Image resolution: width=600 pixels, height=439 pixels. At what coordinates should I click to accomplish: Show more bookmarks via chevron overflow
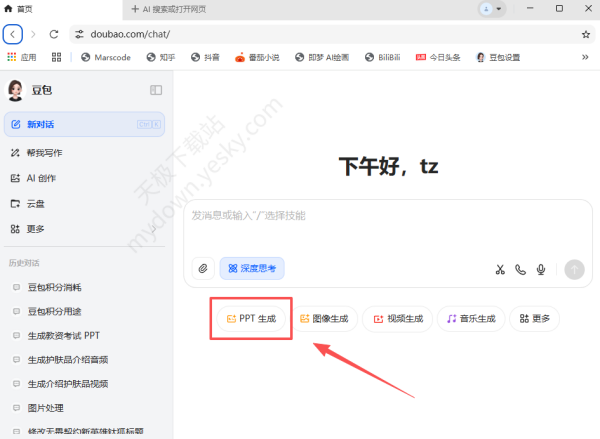[x=585, y=57]
